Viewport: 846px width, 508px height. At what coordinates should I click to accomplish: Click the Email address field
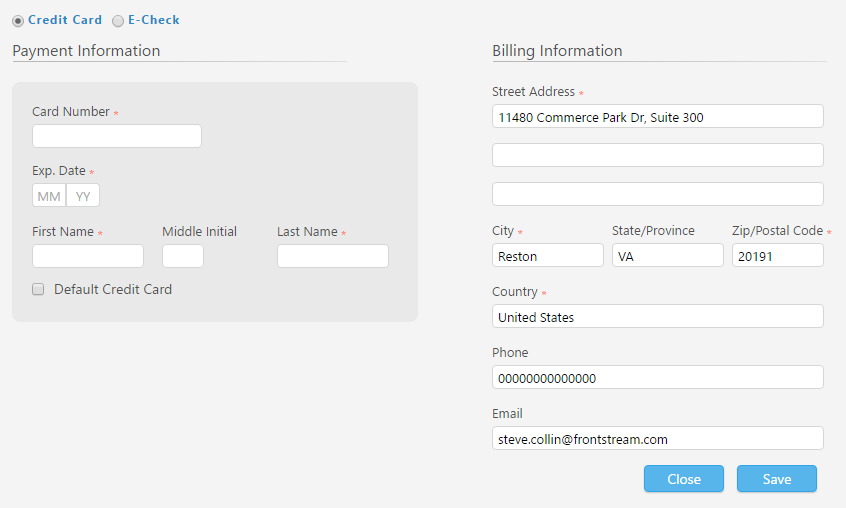(657, 439)
